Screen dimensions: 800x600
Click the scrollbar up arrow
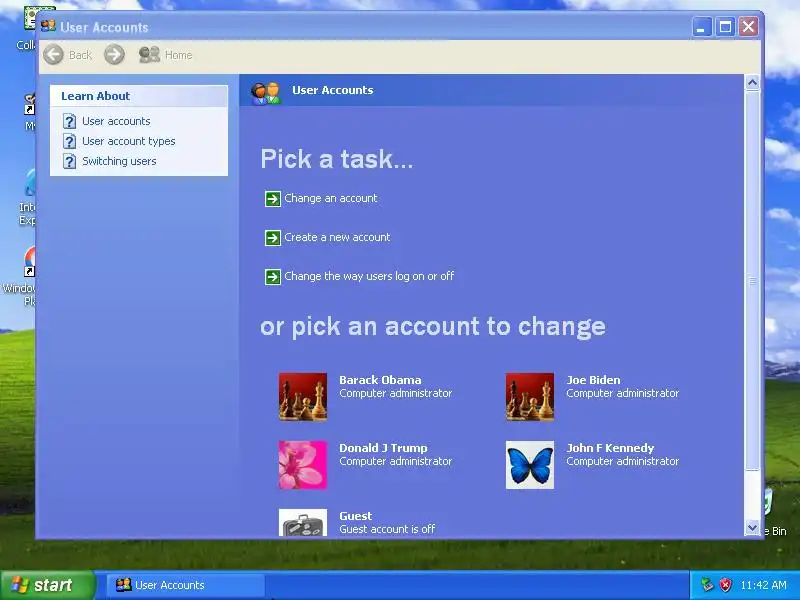[x=752, y=83]
